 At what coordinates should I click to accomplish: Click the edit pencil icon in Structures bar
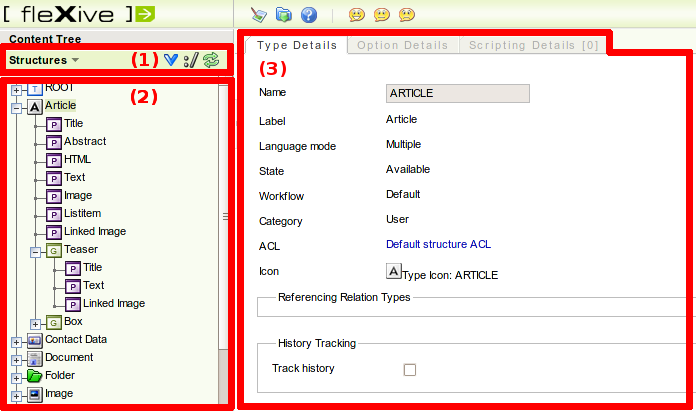point(191,60)
